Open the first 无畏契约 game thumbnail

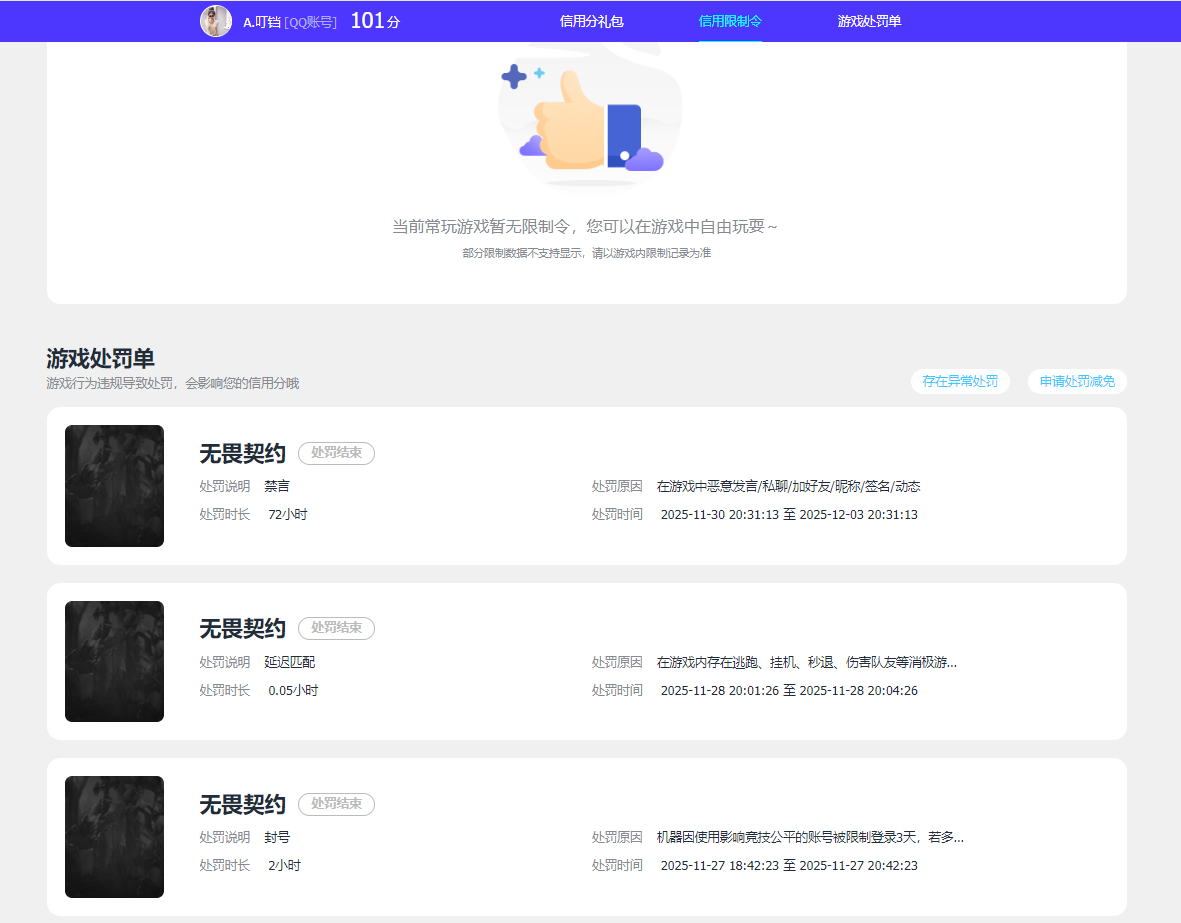coord(114,486)
